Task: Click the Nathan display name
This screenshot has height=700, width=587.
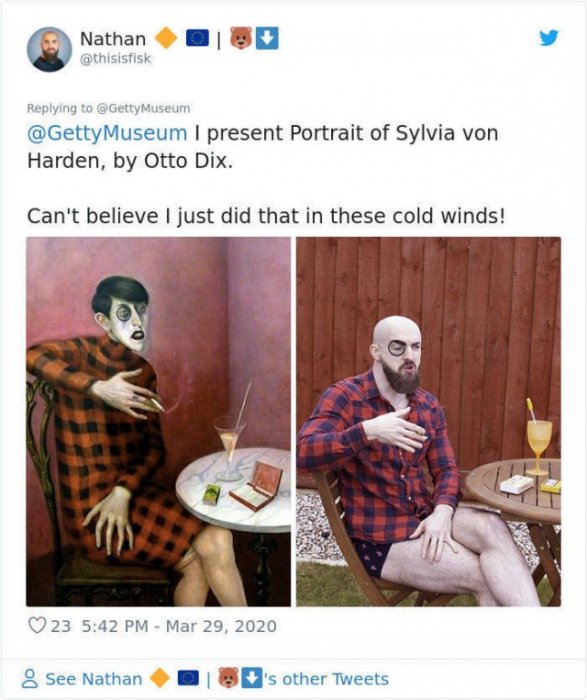Action: click(x=113, y=39)
